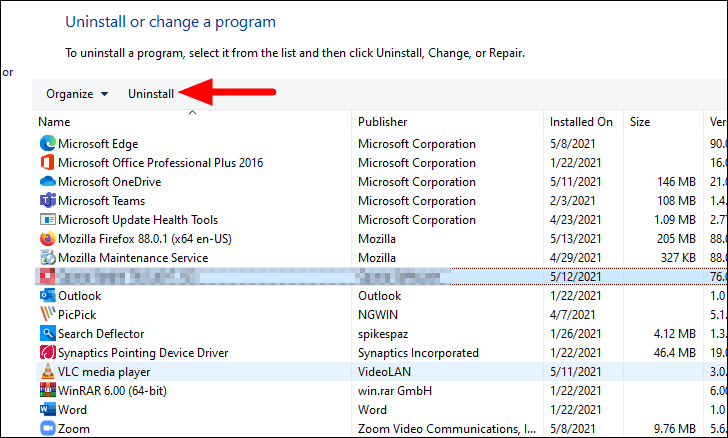The image size is (728, 438).
Task: Open the Organize dropdown menu
Action: pos(77,94)
